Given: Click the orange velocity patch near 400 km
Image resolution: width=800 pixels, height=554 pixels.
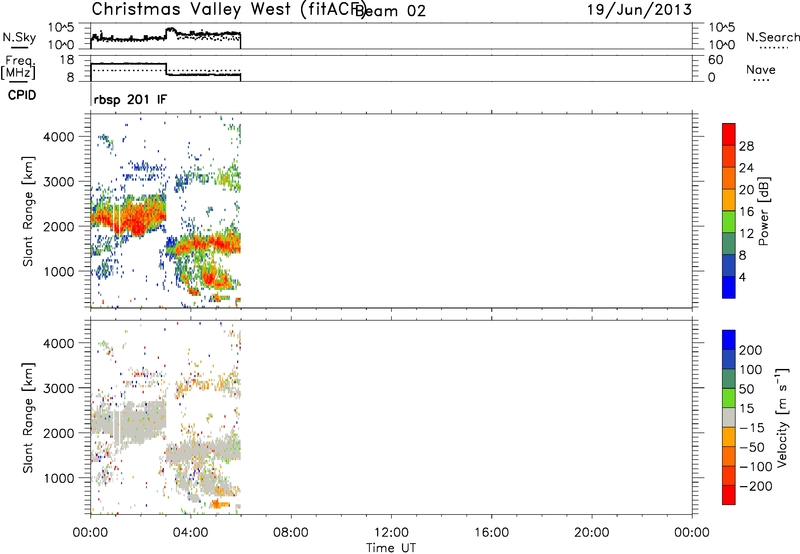Looking at the screenshot, I should point(220,504).
